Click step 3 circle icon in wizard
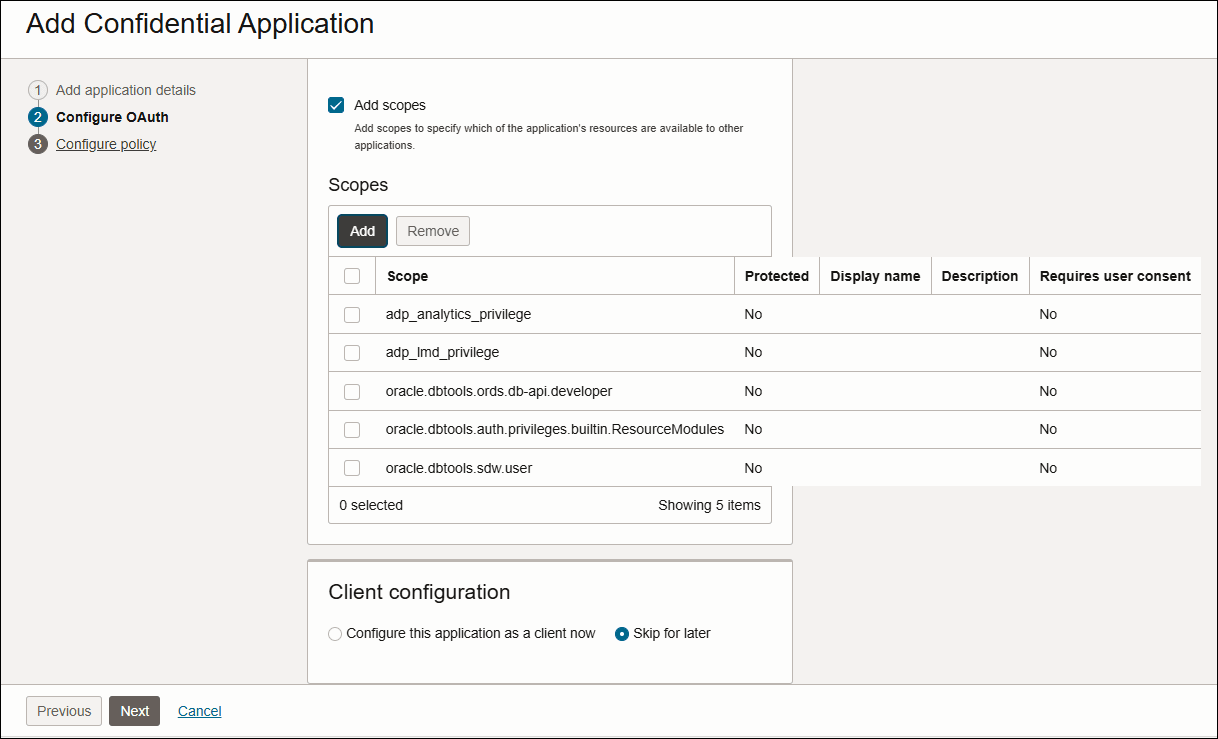The height and width of the screenshot is (739, 1218). 38,144
